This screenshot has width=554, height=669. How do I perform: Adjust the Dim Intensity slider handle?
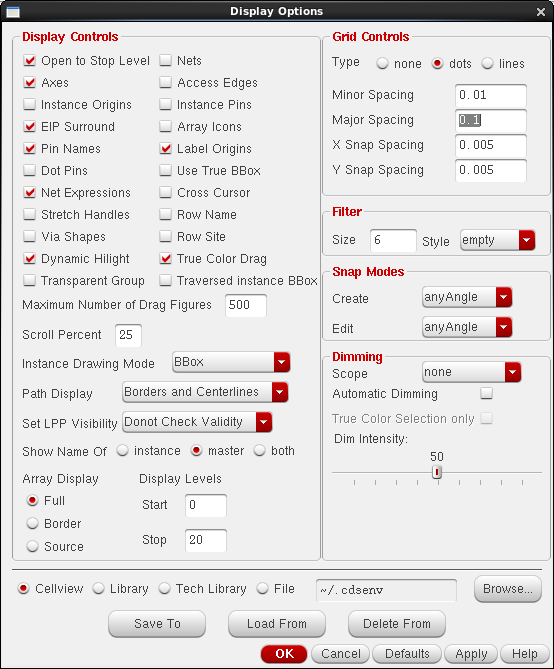click(x=437, y=472)
